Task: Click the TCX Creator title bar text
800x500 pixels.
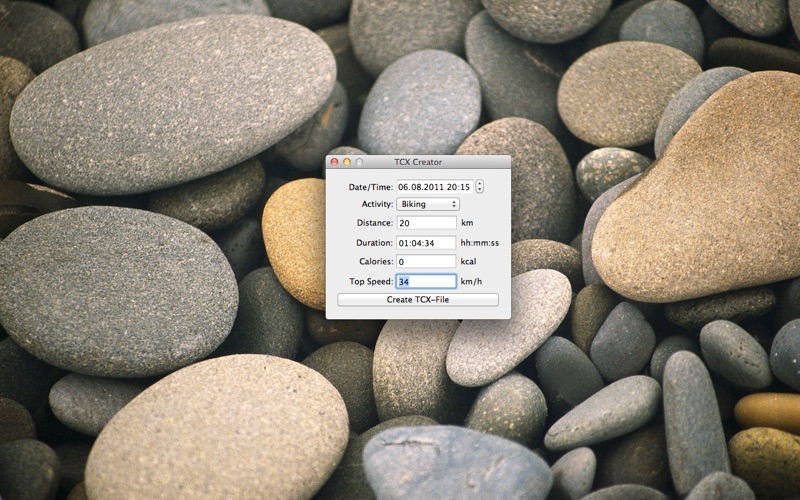Action: 418,162
